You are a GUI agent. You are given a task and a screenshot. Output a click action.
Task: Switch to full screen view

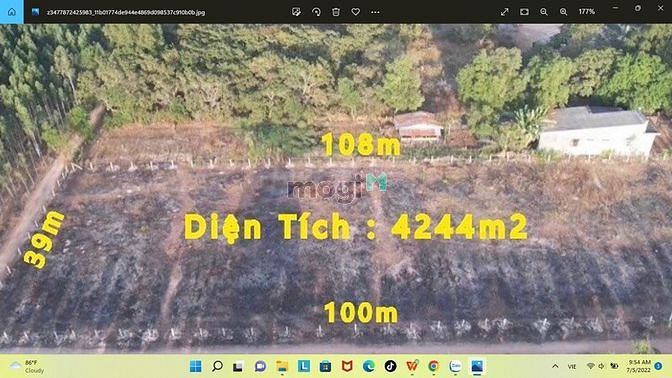[504, 12]
